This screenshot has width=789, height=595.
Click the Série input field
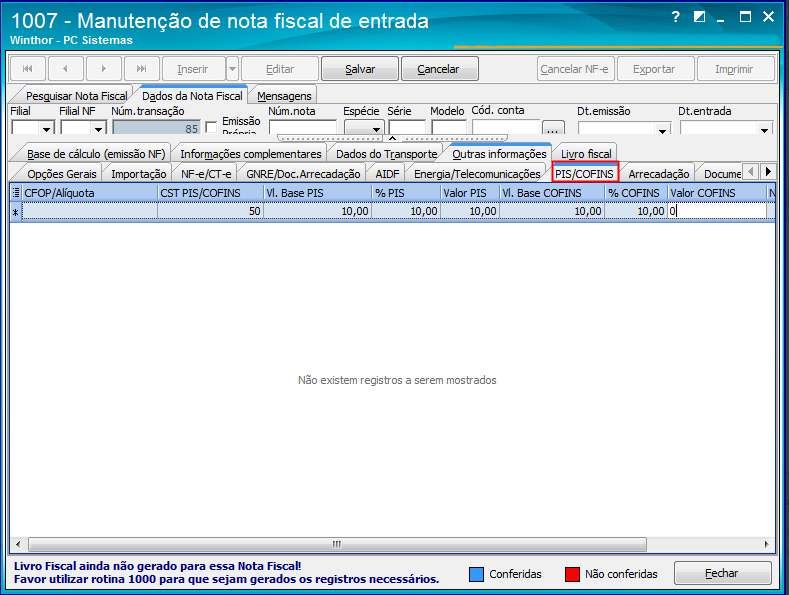pyautogui.click(x=407, y=127)
